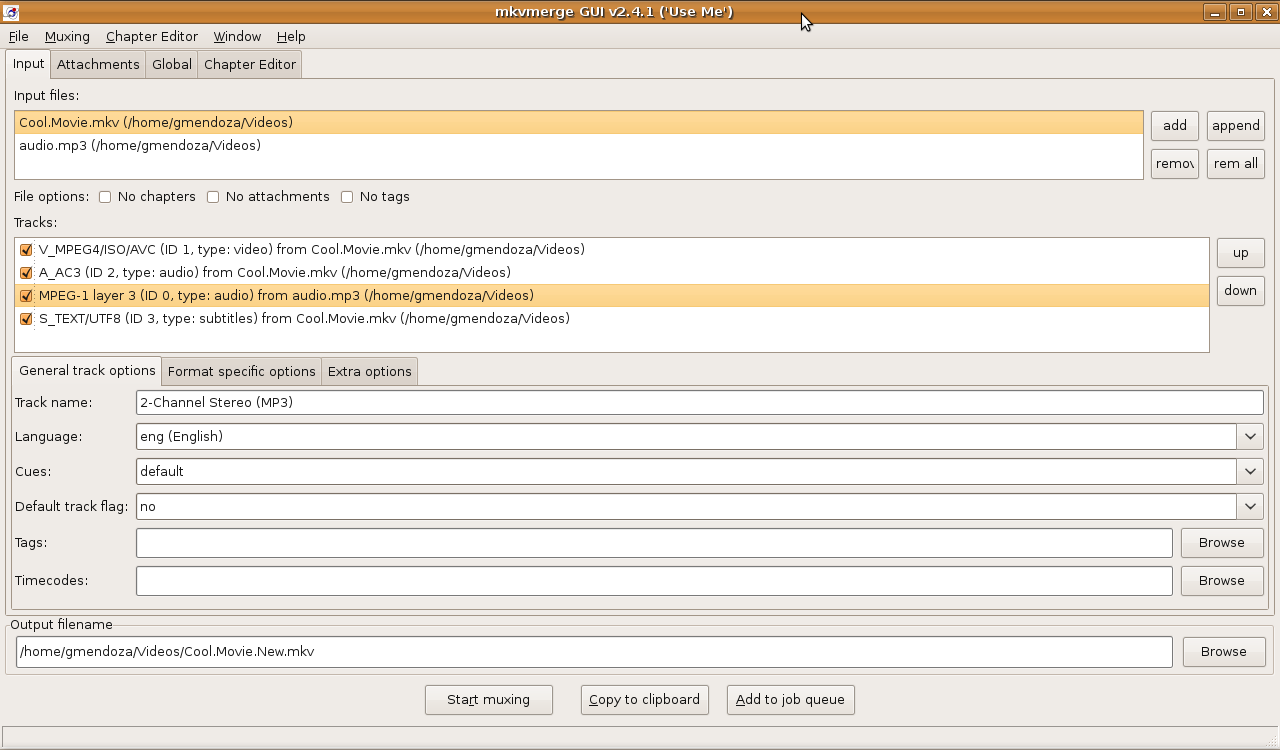The image size is (1280, 750).
Task: Click the Timecodes input field
Action: (654, 580)
